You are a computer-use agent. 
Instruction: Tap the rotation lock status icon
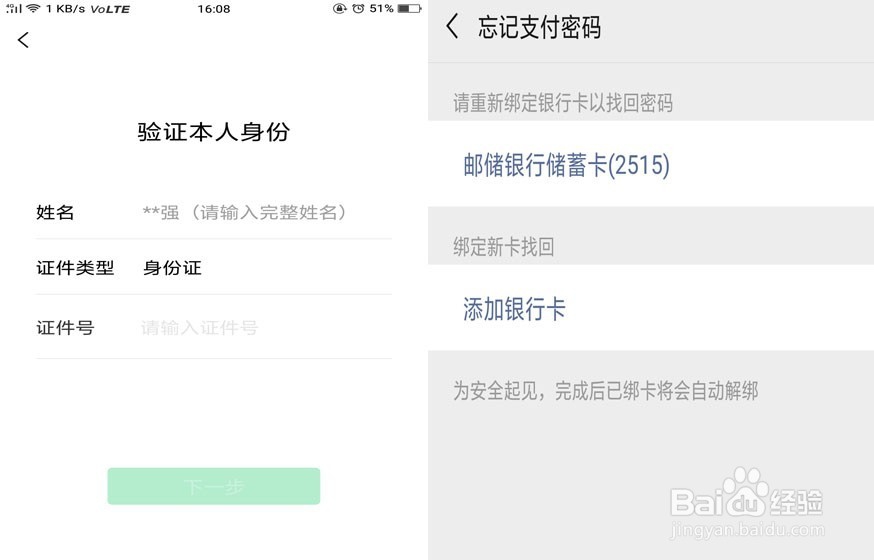coord(340,8)
